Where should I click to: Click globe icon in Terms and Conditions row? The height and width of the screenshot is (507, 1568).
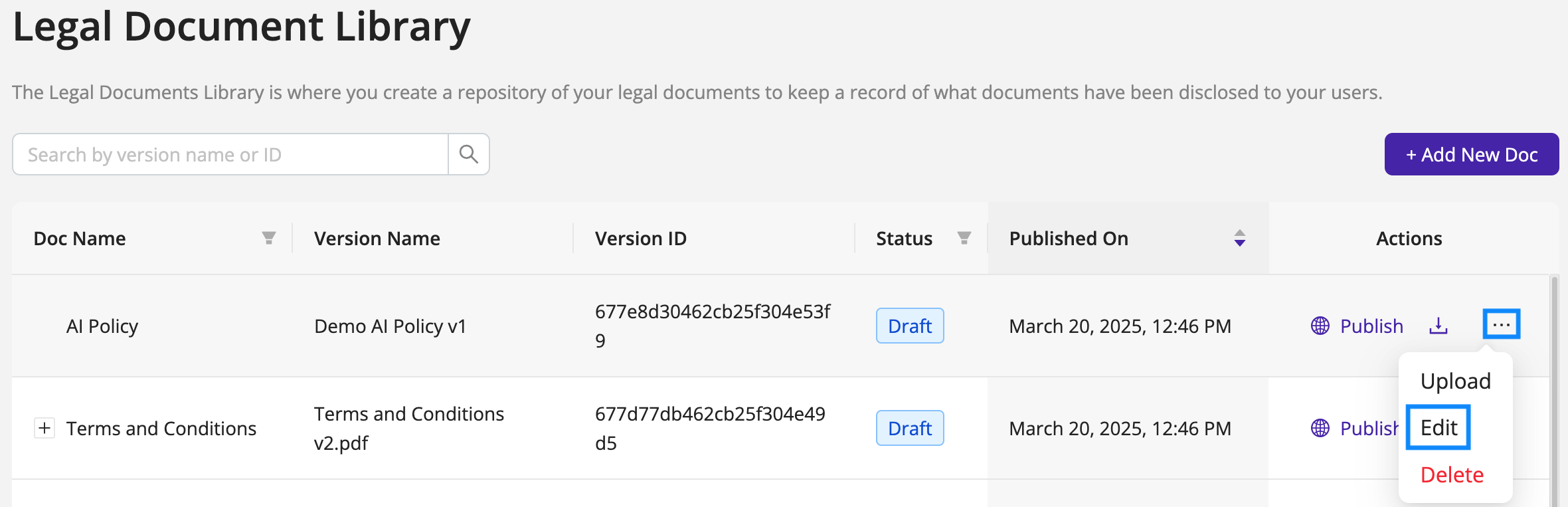pyautogui.click(x=1320, y=428)
